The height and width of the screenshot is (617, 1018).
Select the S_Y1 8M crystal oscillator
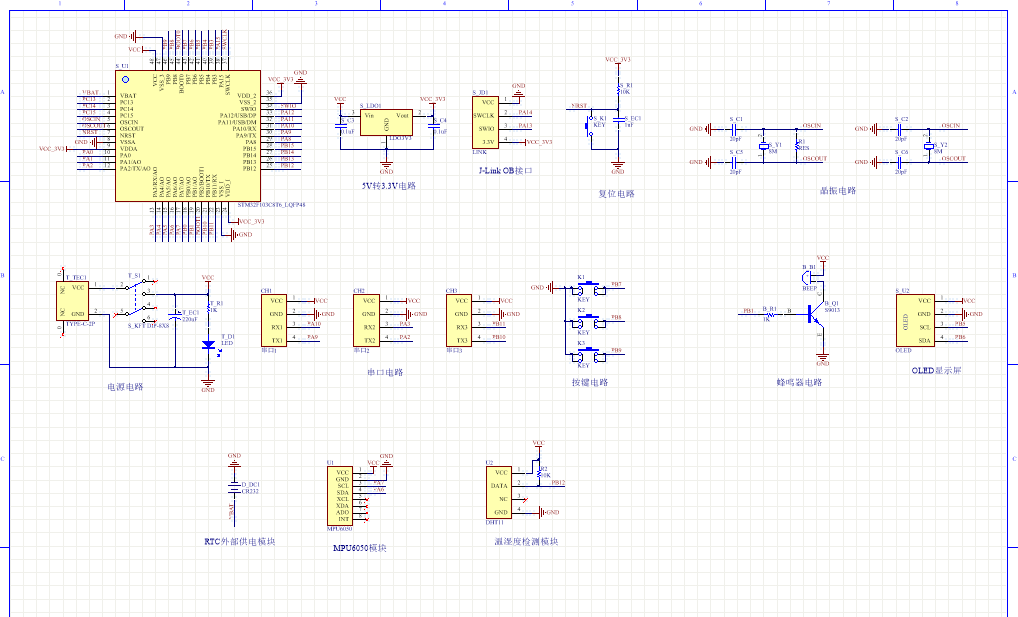(x=762, y=145)
